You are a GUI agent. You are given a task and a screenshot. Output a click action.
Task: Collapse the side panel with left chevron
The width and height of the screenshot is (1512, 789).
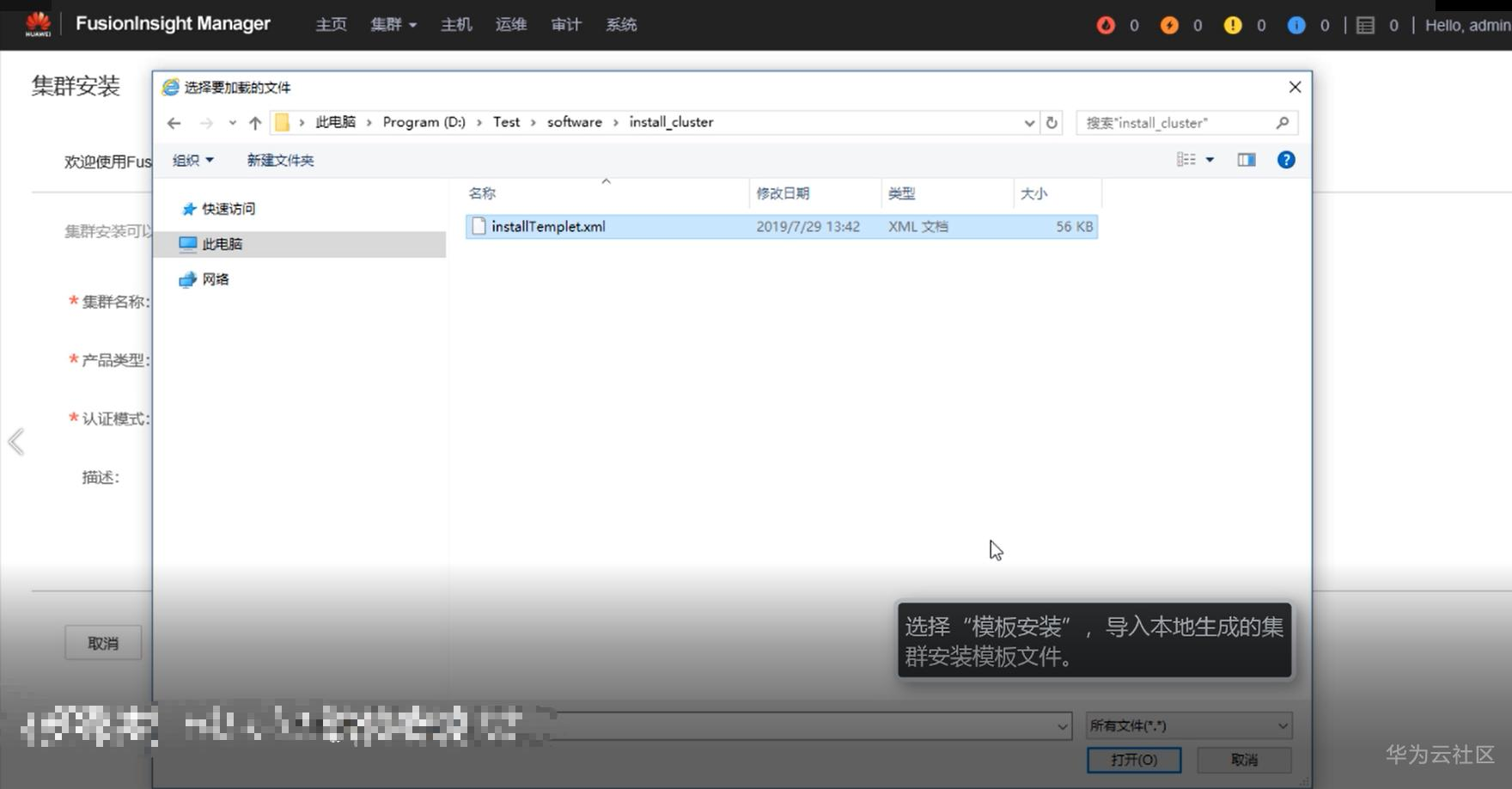click(15, 442)
